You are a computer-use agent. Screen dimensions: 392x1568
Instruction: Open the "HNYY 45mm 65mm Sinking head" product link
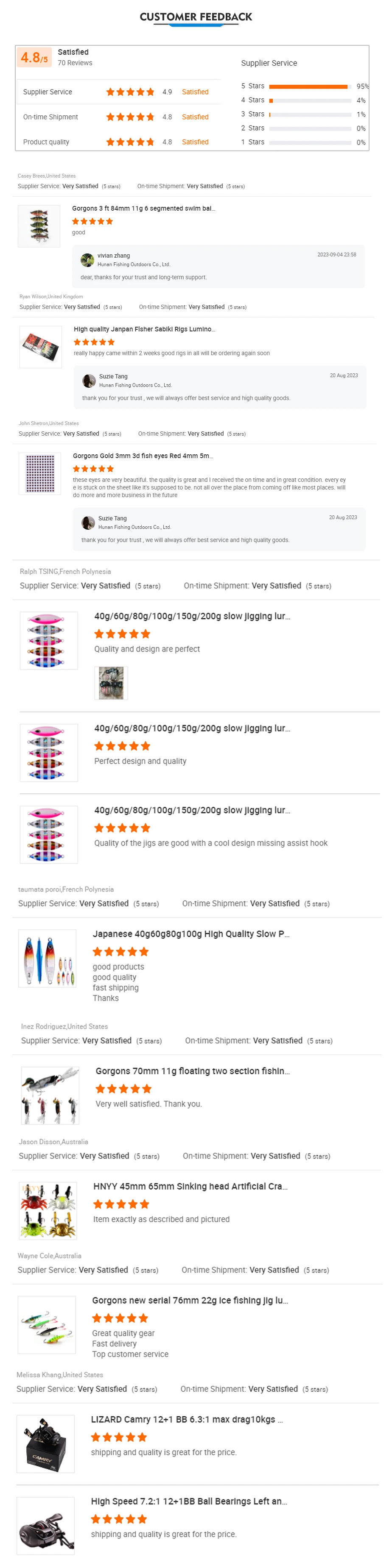tap(190, 1186)
